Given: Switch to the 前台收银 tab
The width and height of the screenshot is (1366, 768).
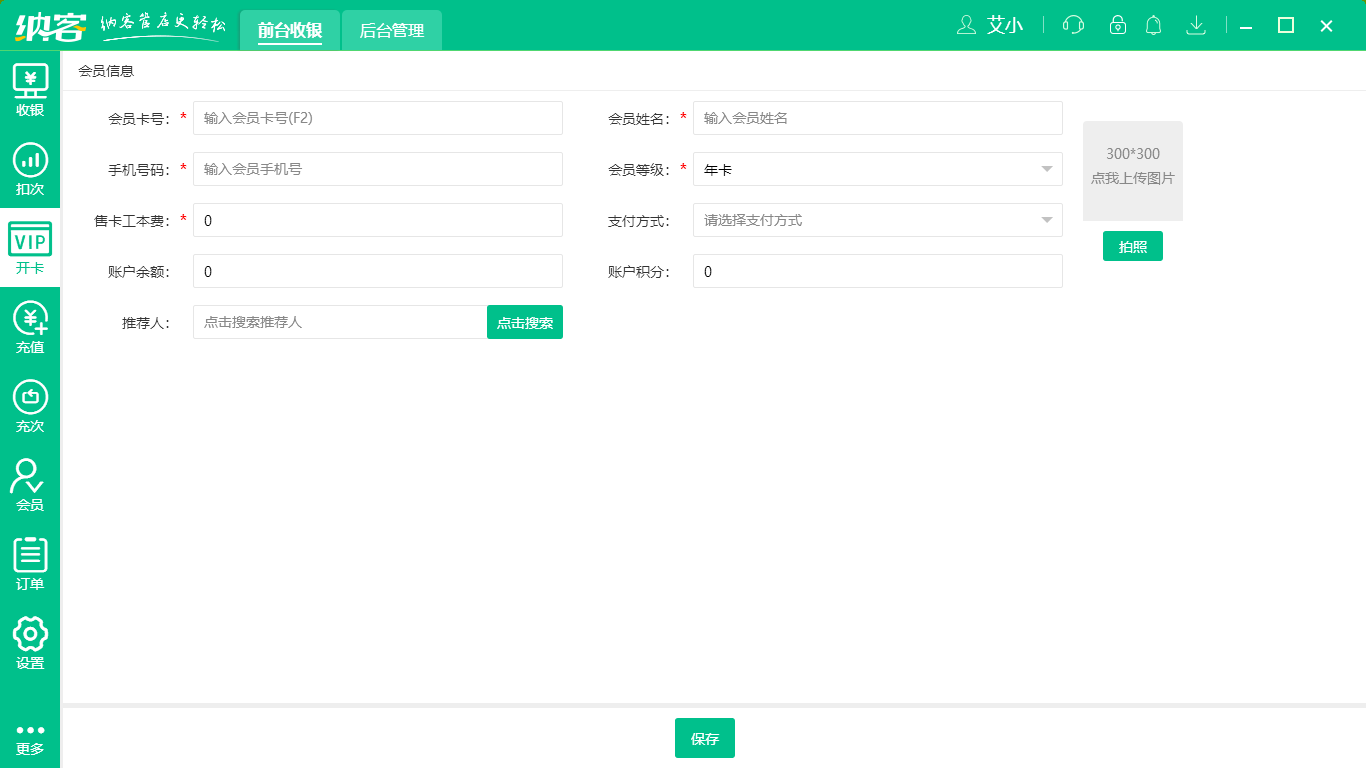Looking at the screenshot, I should click(290, 30).
